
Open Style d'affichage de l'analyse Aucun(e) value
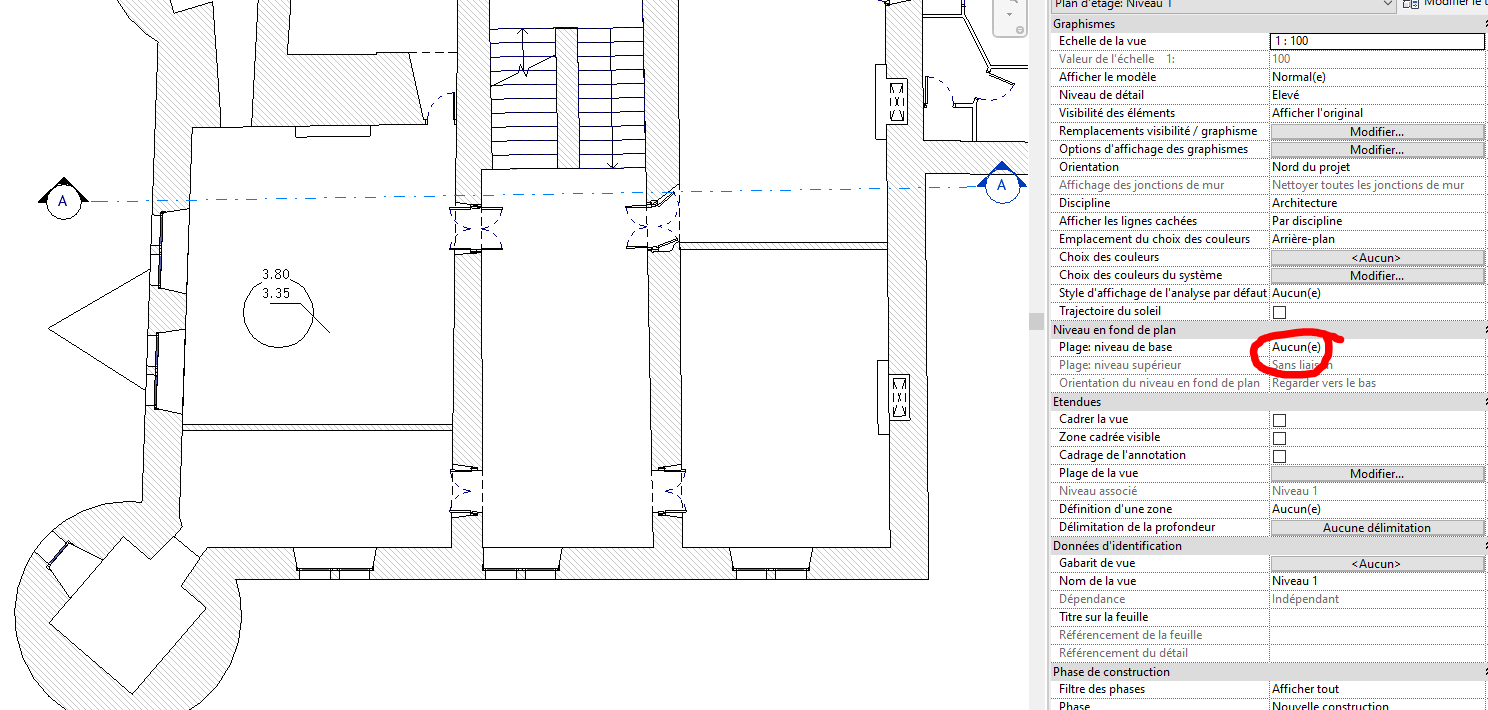1377,293
